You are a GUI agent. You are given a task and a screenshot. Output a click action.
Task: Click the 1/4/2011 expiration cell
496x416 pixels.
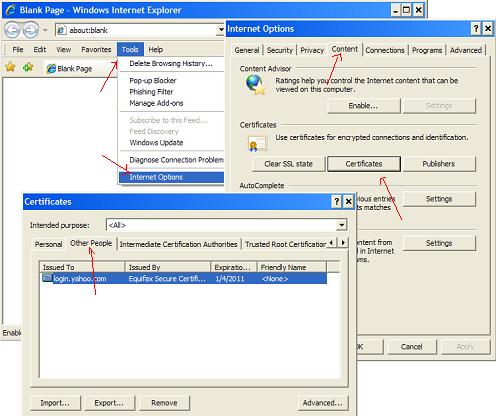click(230, 279)
